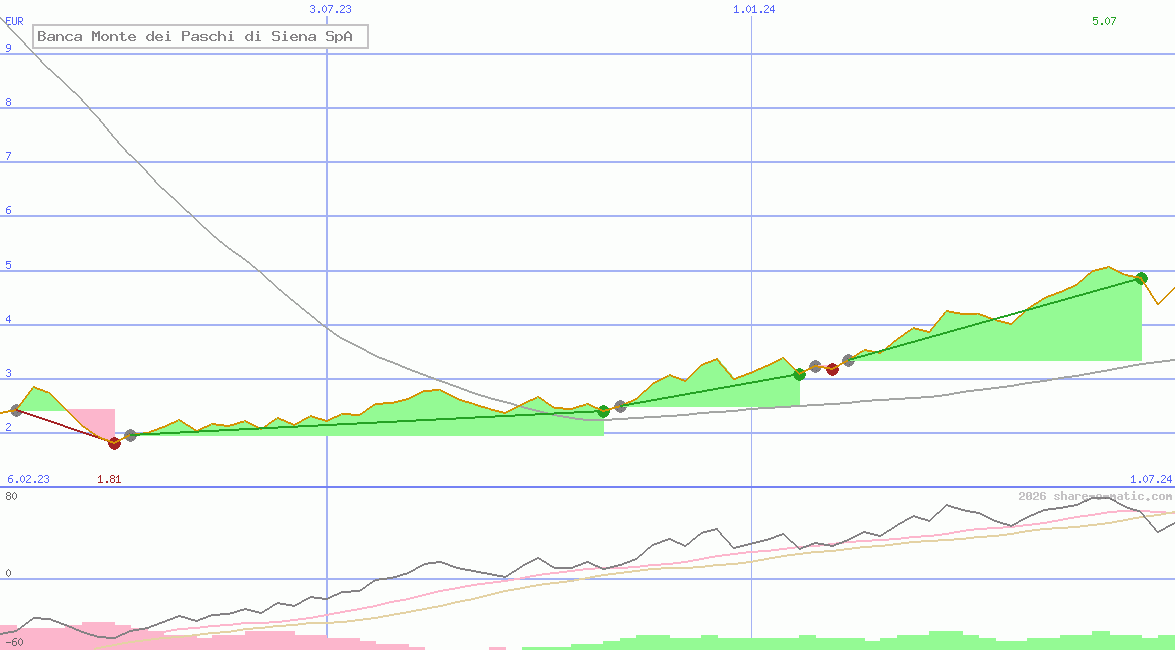This screenshot has width=1175, height=650.
Task: Click the gray marker right after the 1.81 low
Action: (130, 435)
